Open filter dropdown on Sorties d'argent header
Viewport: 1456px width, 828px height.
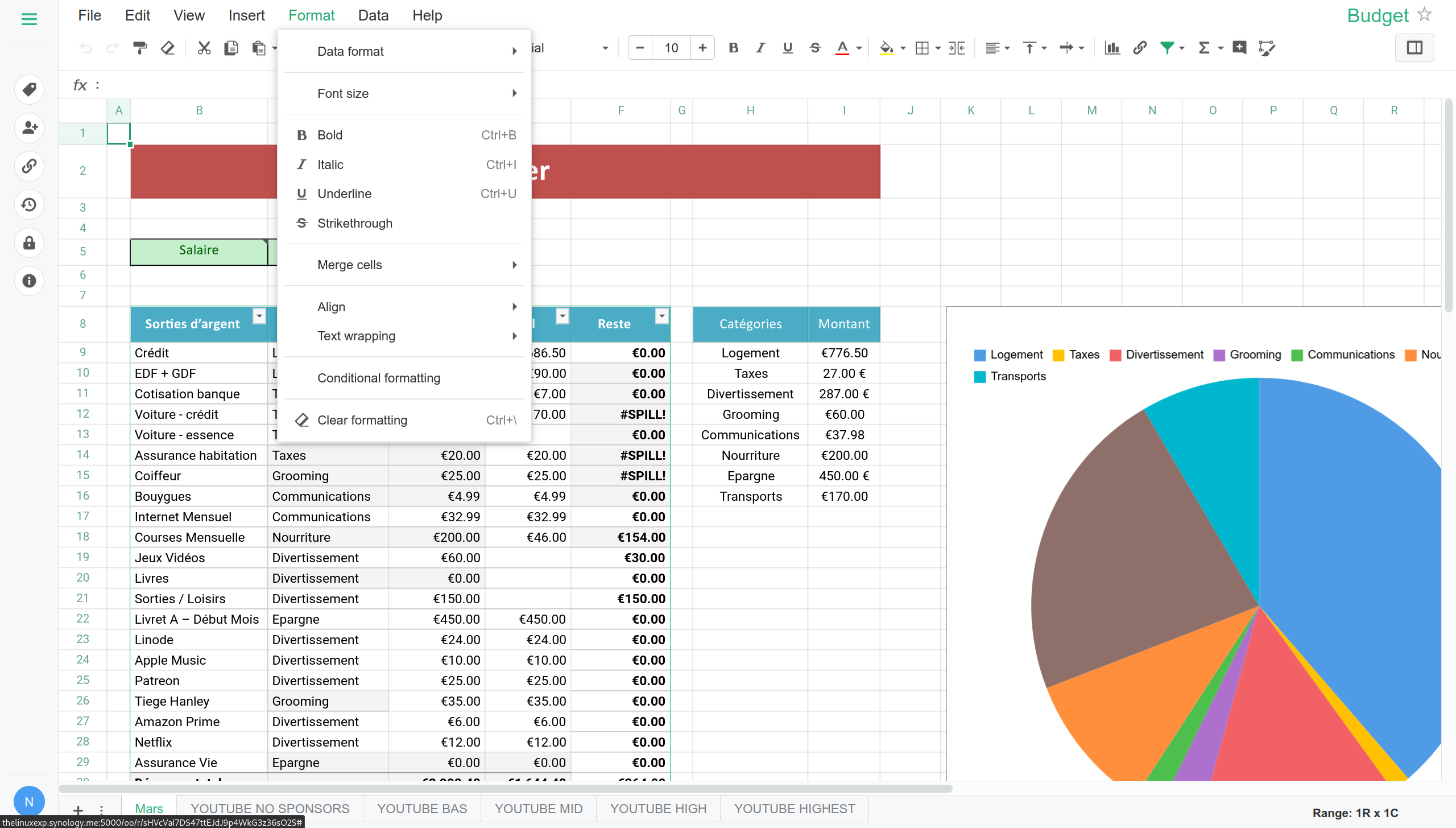click(x=259, y=316)
